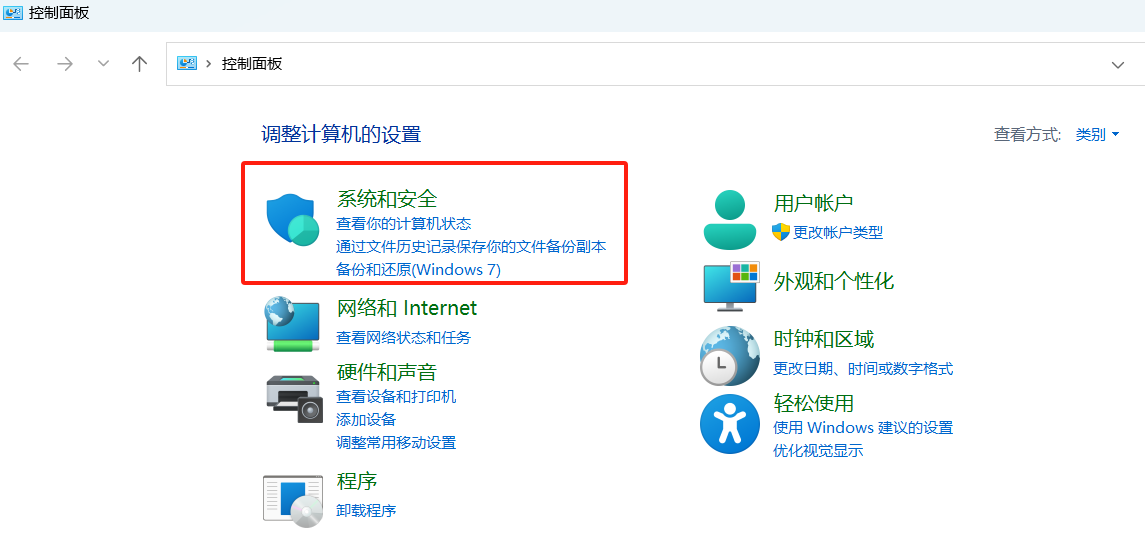
Task: Click the 控制面板 breadcrumb in address bar
Action: pos(252,64)
